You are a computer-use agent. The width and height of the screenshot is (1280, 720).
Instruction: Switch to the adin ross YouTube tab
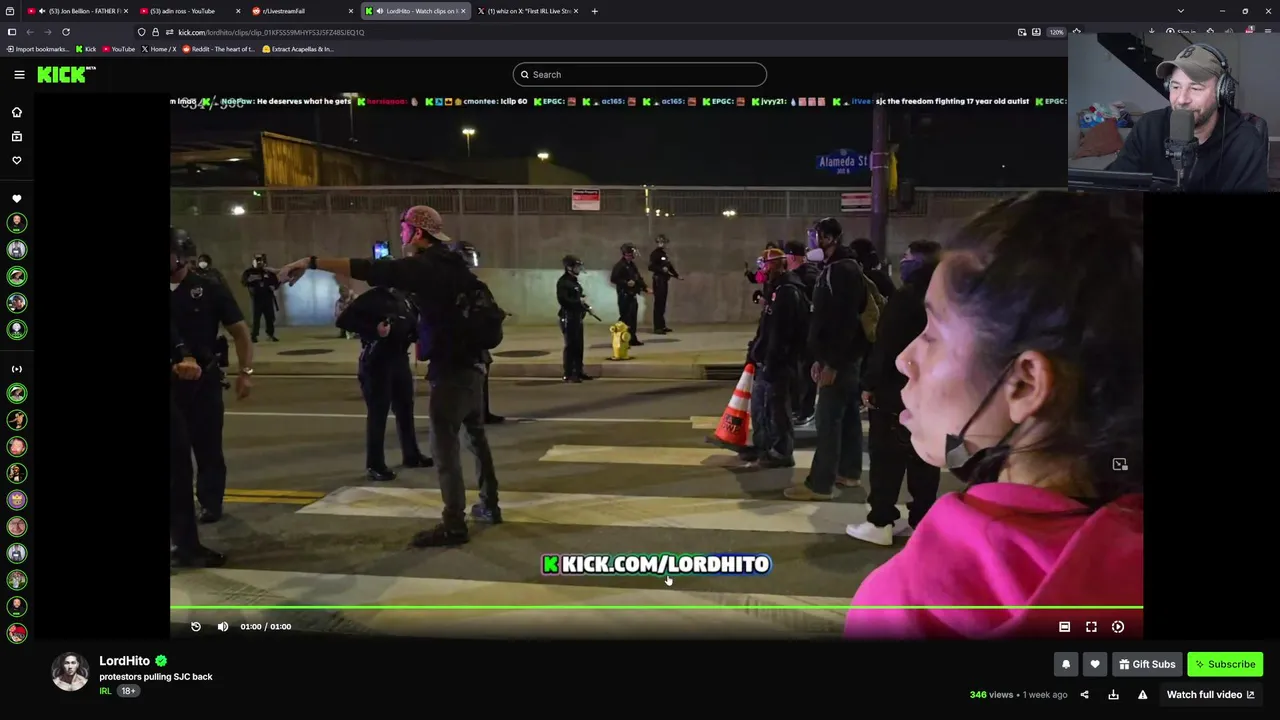[x=188, y=11]
